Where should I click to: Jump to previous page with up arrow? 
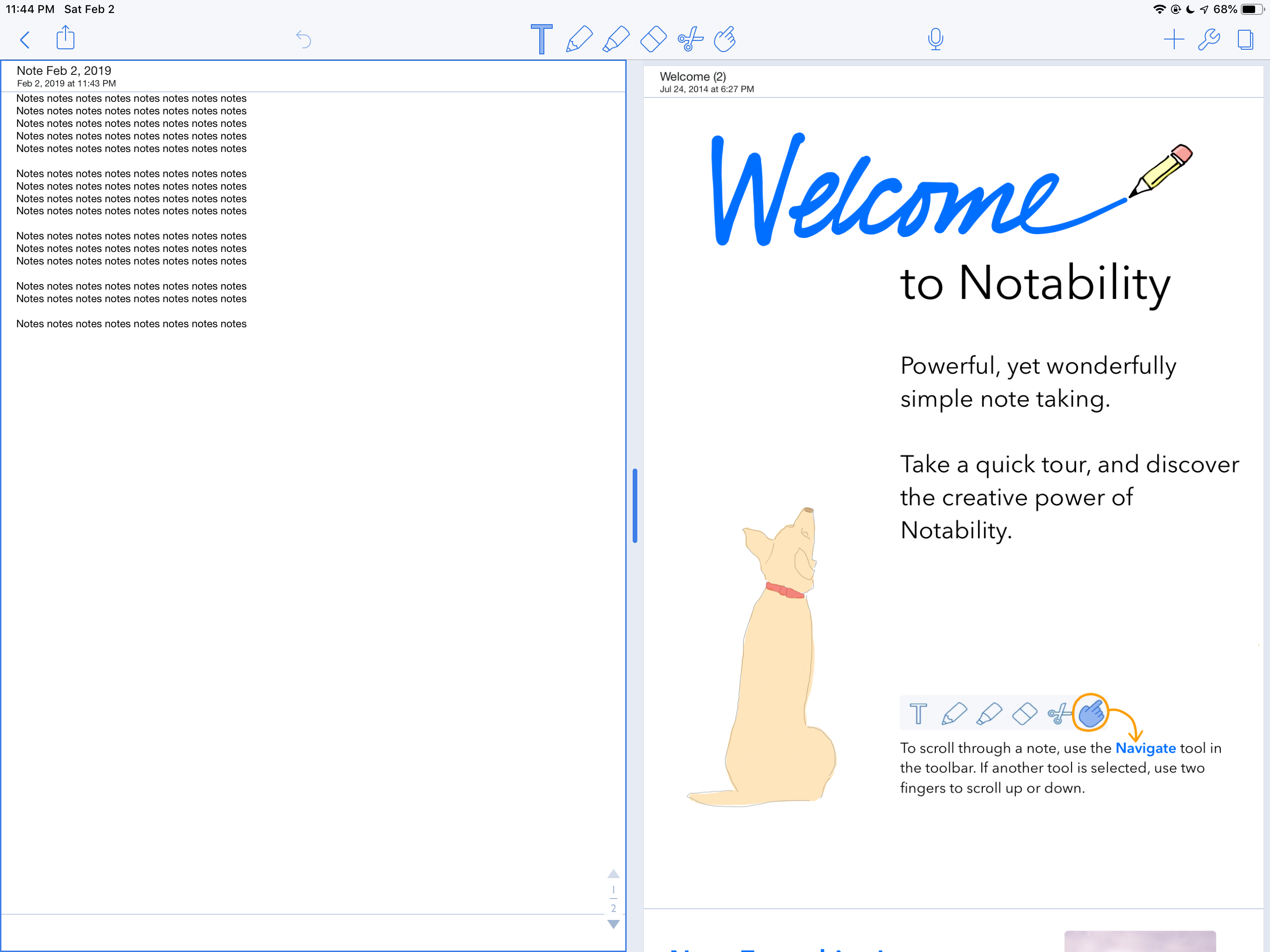[x=613, y=873]
